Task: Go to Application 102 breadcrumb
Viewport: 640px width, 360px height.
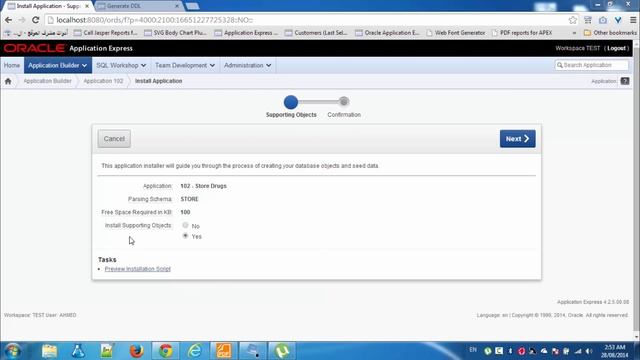Action: pyautogui.click(x=103, y=81)
